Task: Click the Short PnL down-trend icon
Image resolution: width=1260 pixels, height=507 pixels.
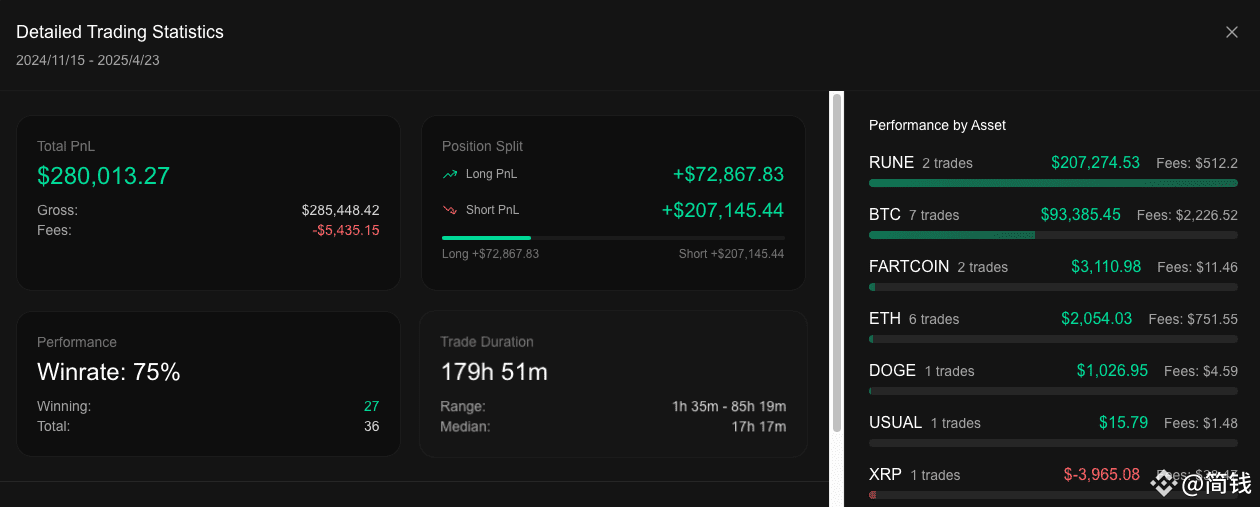Action: [450, 210]
